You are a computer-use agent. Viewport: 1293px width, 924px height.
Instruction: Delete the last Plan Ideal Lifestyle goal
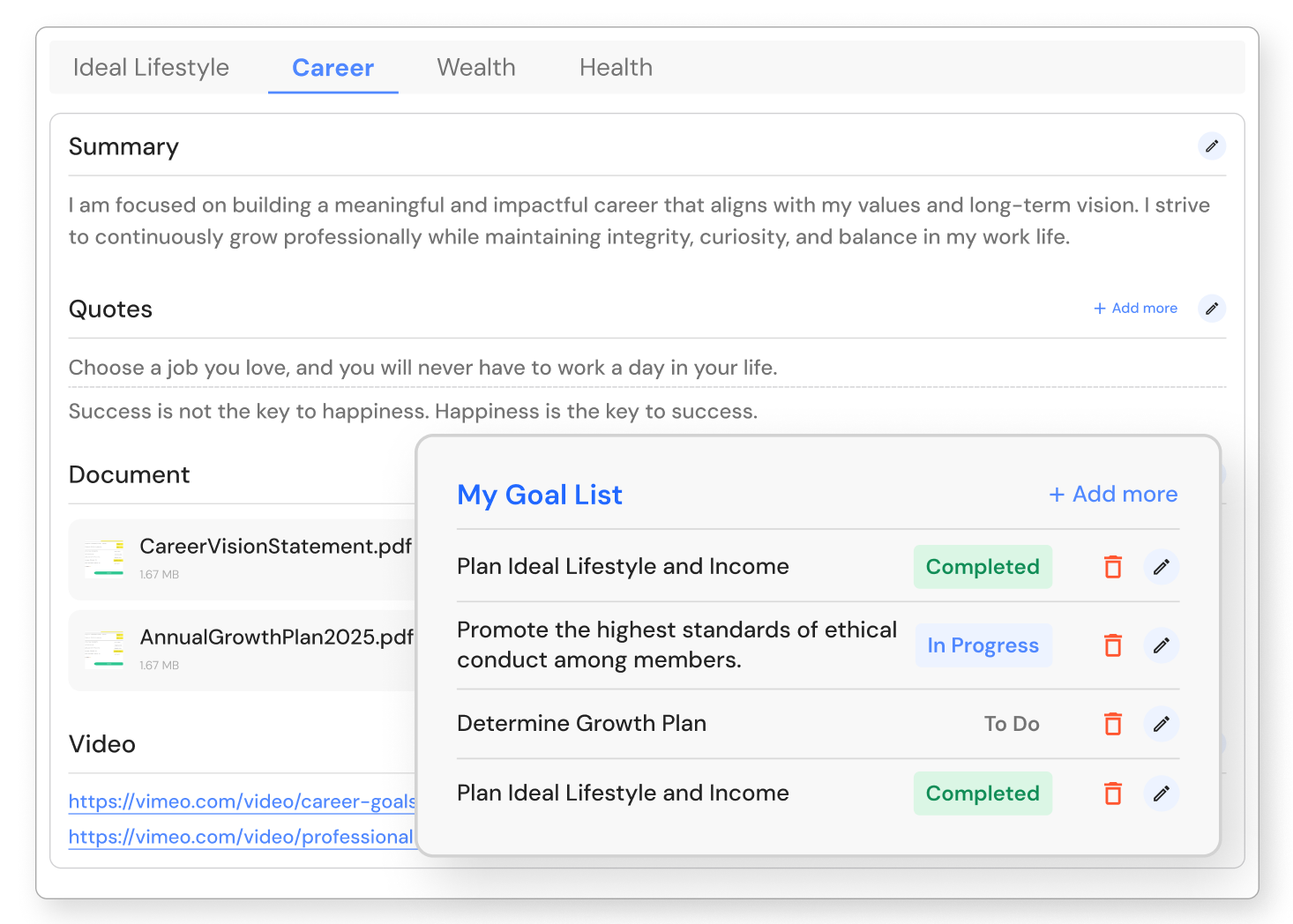pyautogui.click(x=1113, y=794)
